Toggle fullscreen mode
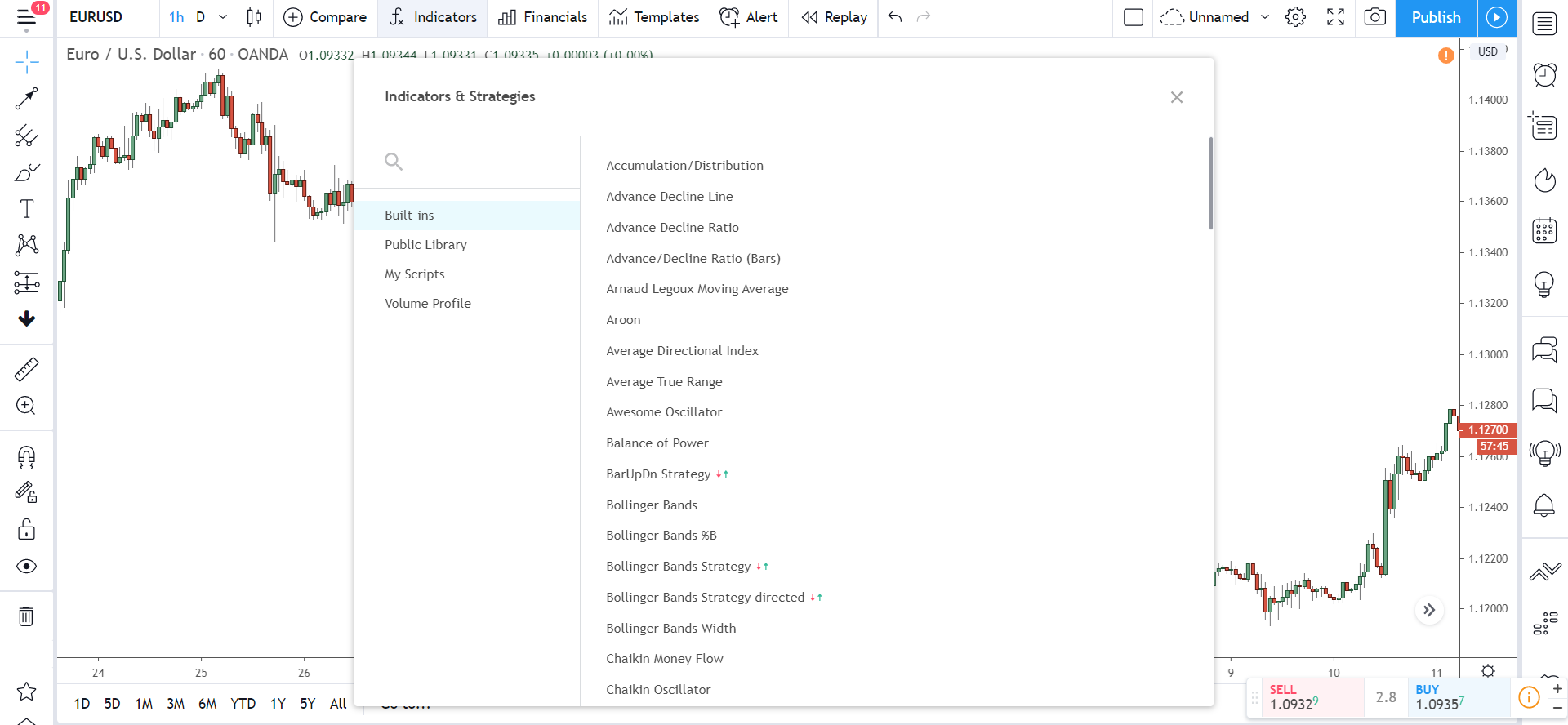Image resolution: width=1568 pixels, height=725 pixels. coord(1336,17)
